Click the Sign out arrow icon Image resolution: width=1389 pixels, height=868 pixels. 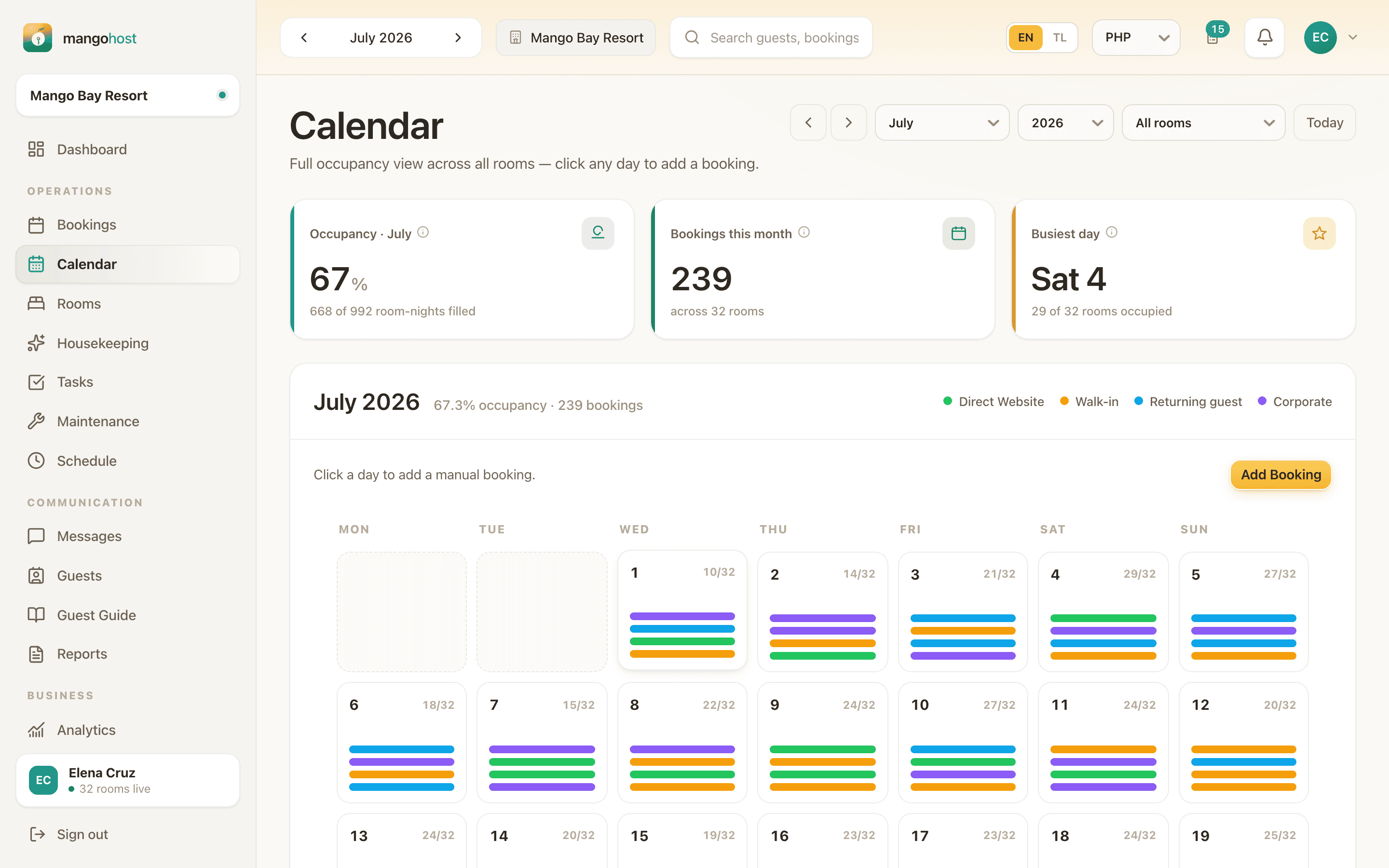click(37, 834)
